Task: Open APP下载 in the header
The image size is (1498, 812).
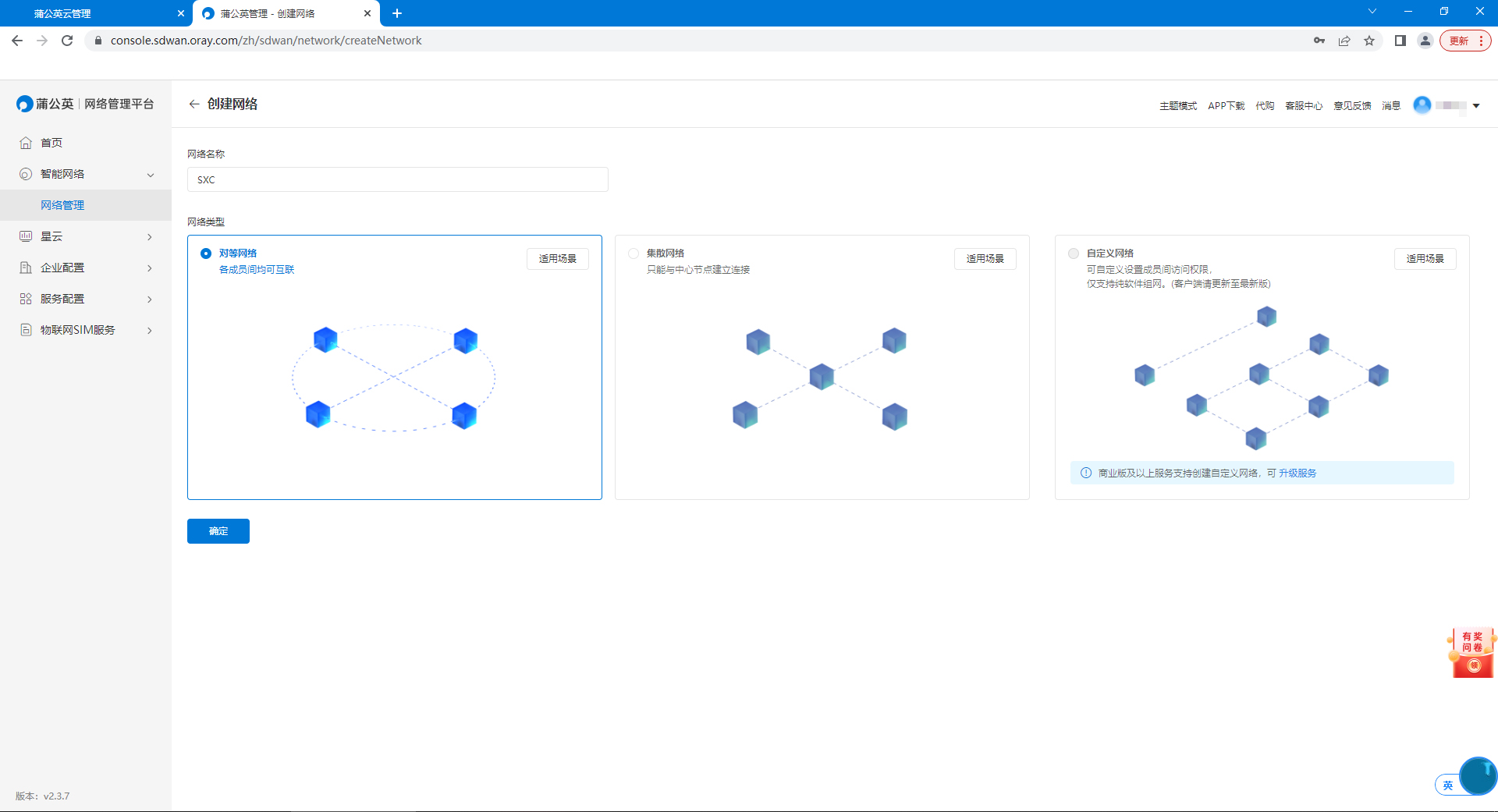Action: tap(1226, 106)
